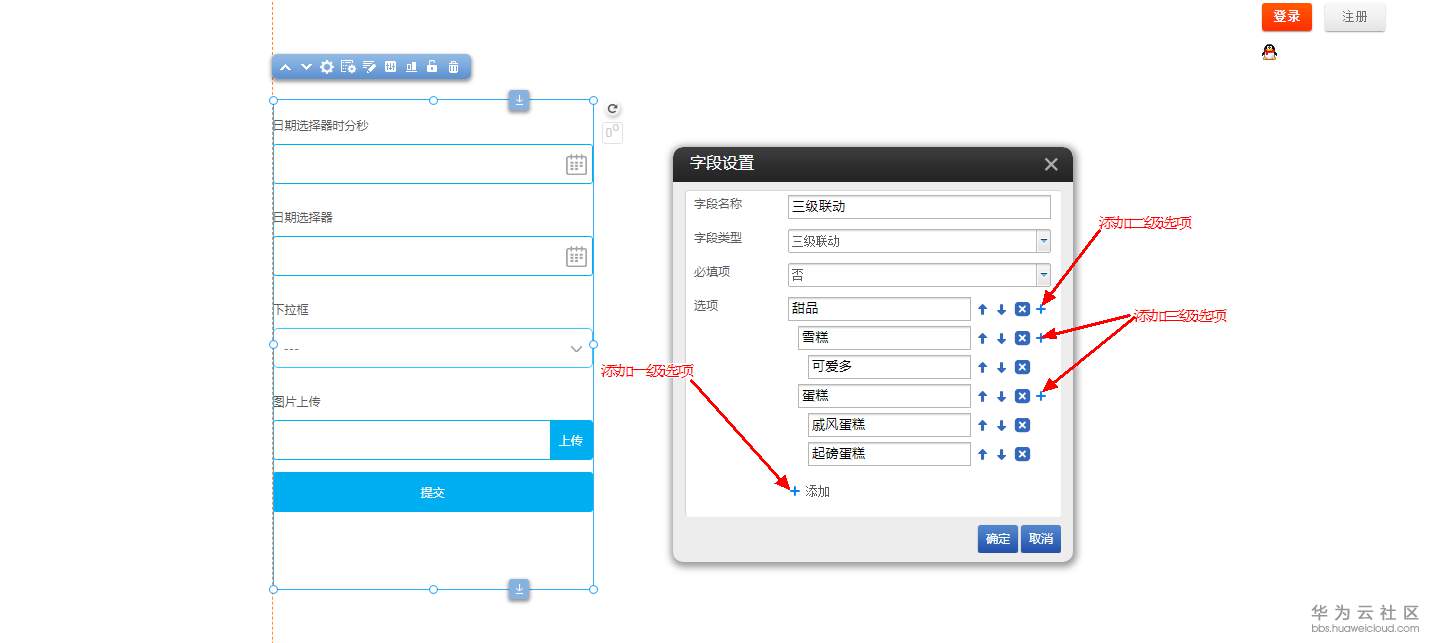Click the 注册 register button
Screen dimensions: 1433x643
tap(1355, 17)
